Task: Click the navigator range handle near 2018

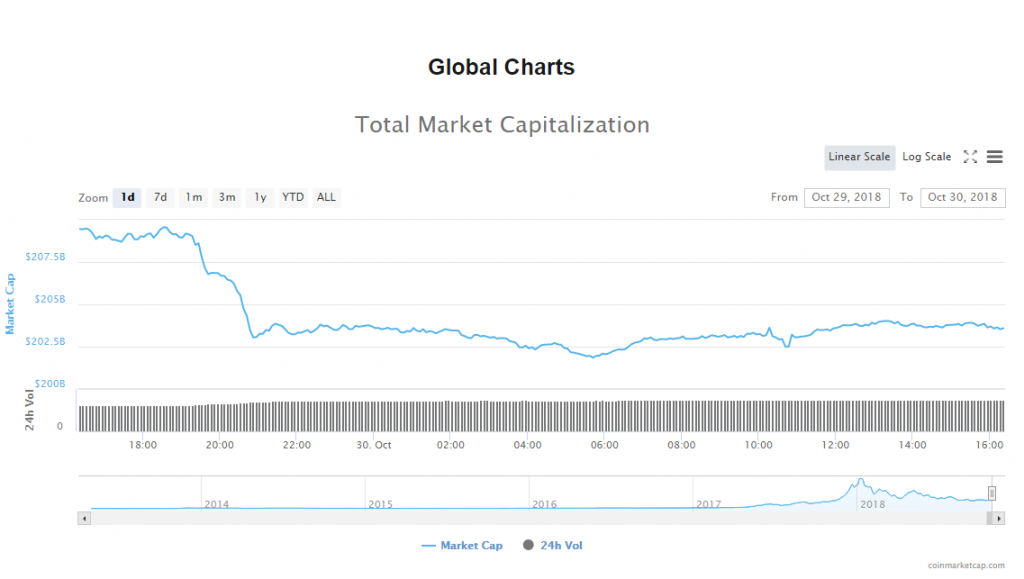Action: click(992, 493)
